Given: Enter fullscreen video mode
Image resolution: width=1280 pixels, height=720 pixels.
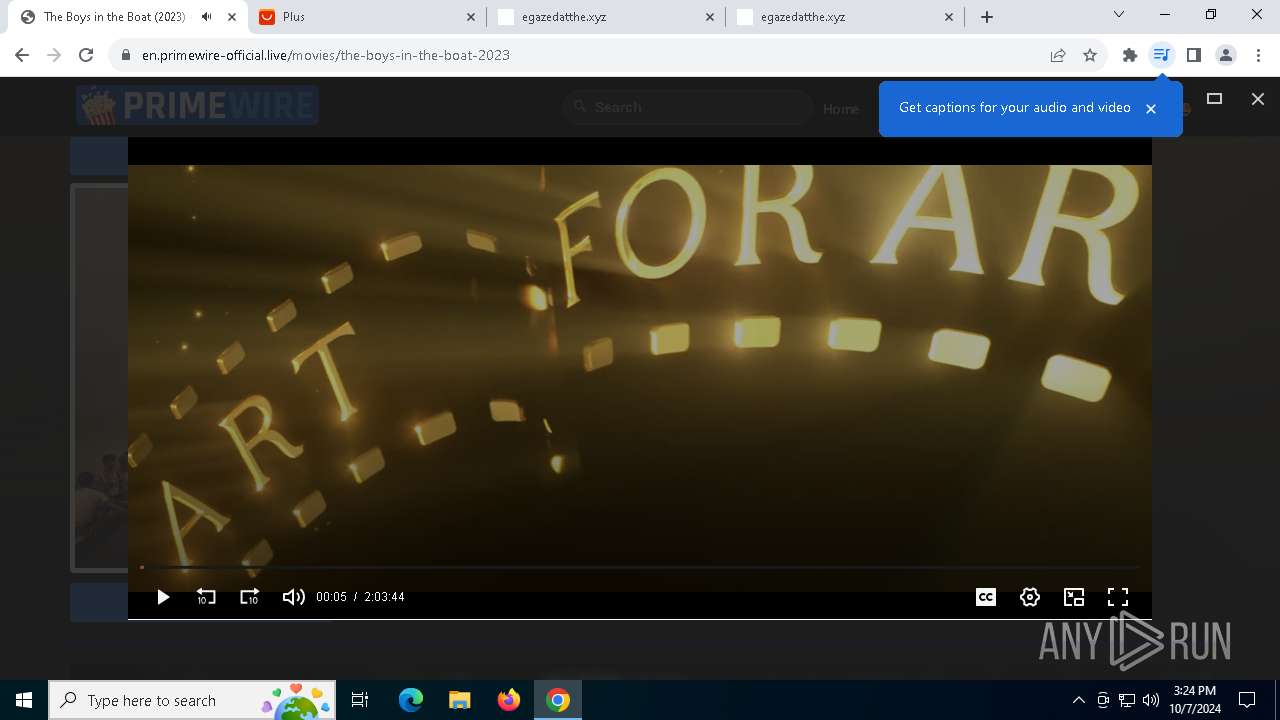Looking at the screenshot, I should click(x=1118, y=597).
